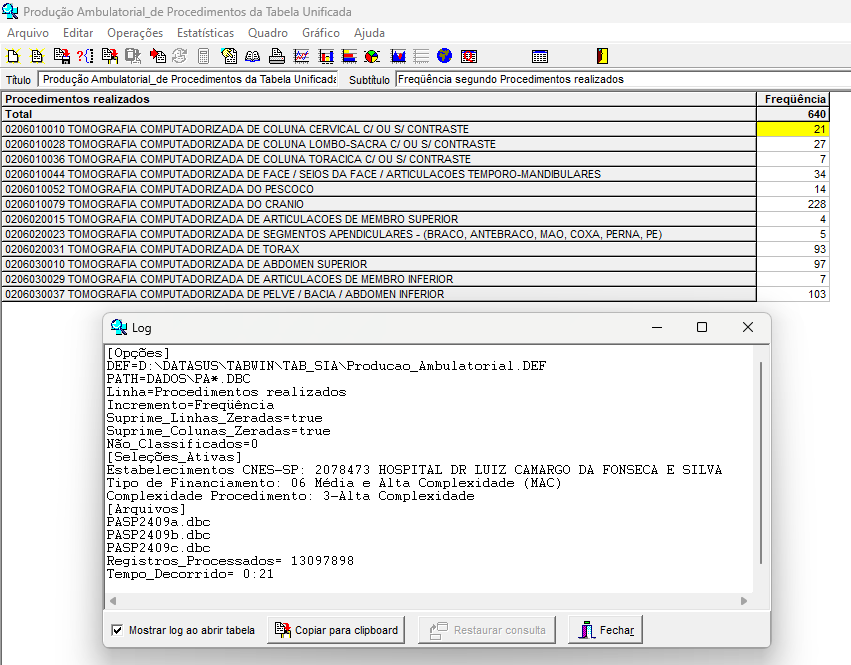The image size is (851, 665).
Task: Select row TOMOGRAFIA DE COLUNA LOMBO-SACRA
Action: coord(379,144)
